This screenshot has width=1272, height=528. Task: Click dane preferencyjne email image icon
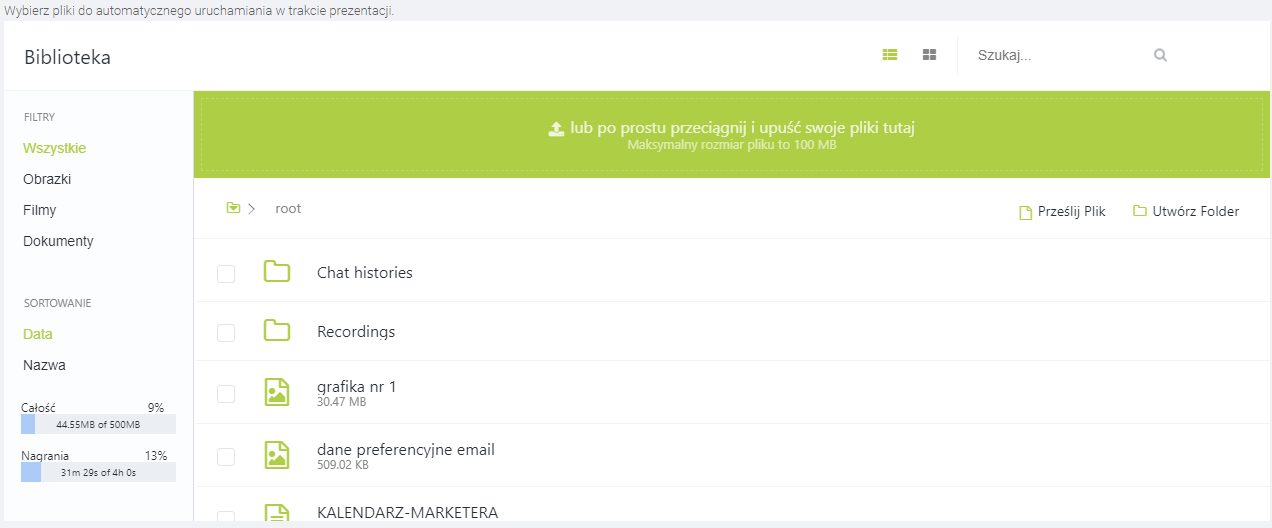coord(277,455)
